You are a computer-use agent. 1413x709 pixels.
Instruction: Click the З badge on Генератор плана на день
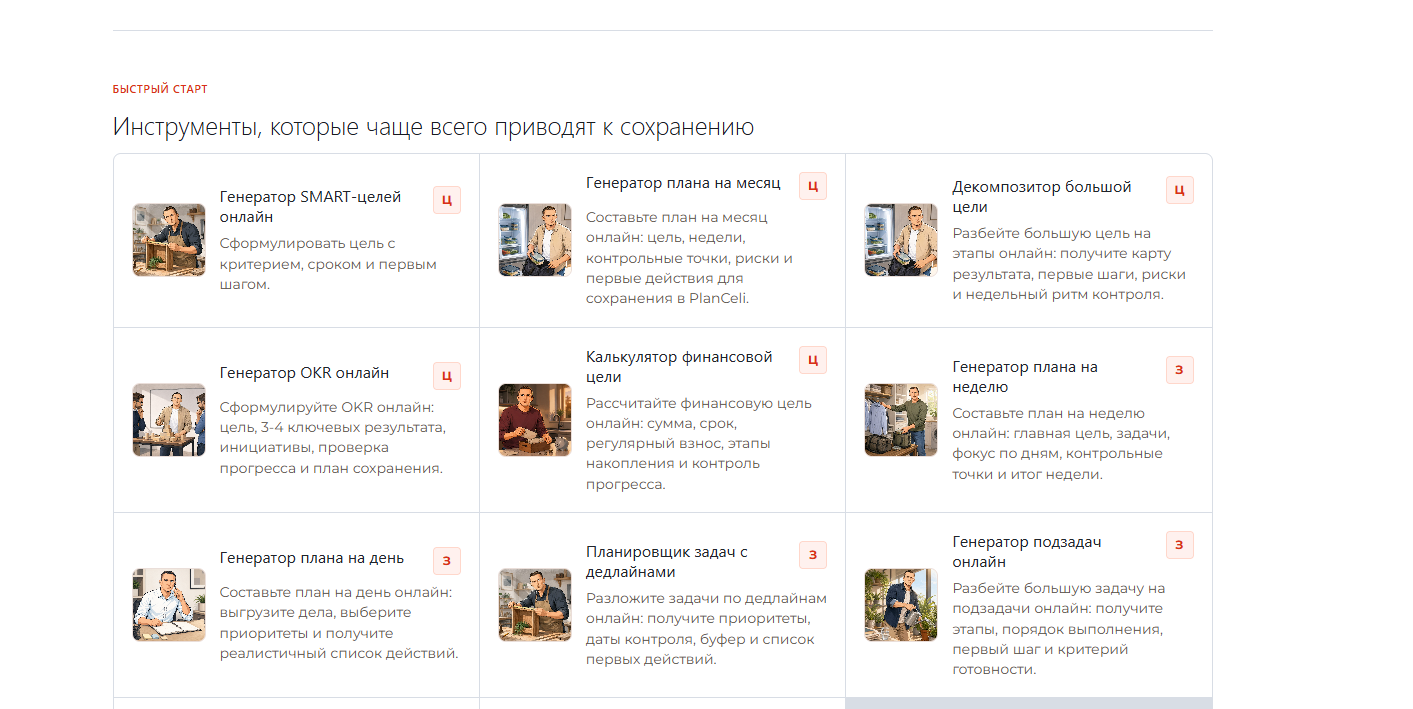click(447, 561)
